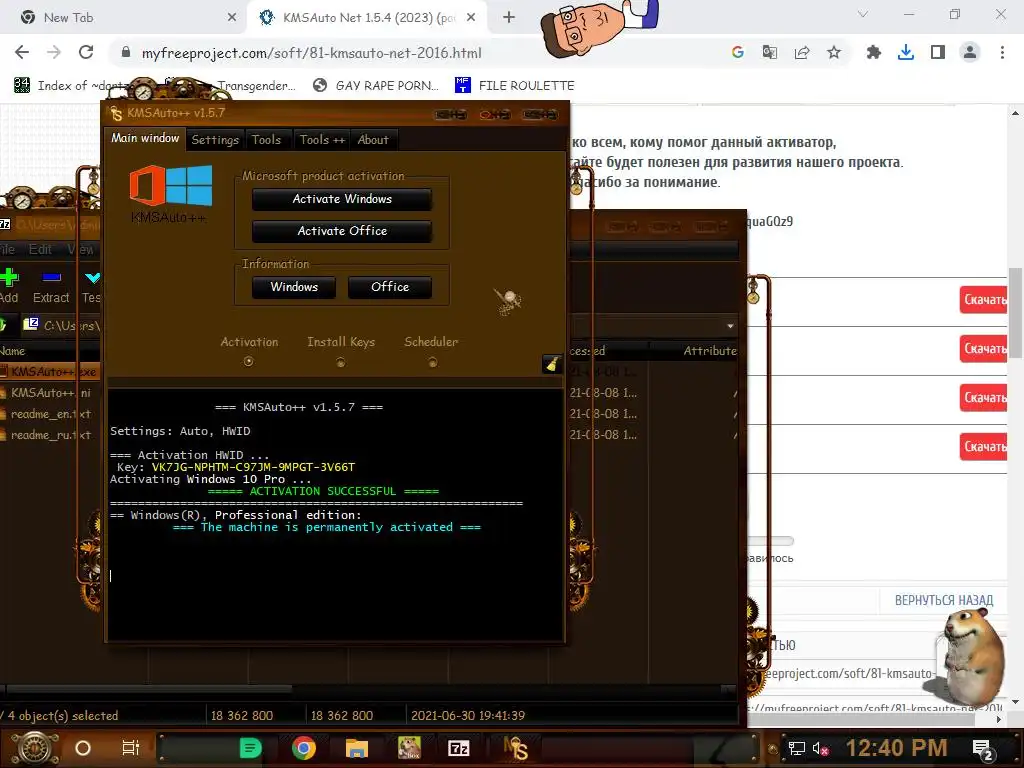The image size is (1024, 768).
Task: Click the Chrome forward arrow
Action: 54,52
